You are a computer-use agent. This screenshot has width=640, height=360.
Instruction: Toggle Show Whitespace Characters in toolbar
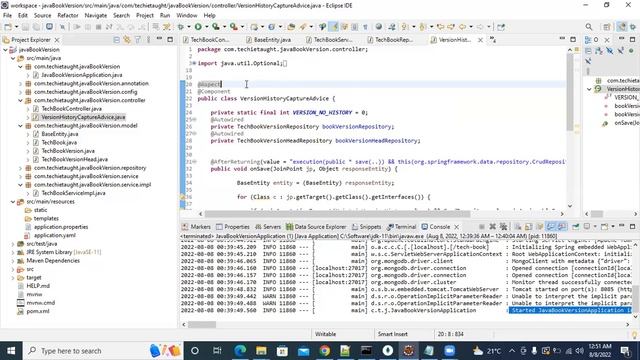coord(365,27)
